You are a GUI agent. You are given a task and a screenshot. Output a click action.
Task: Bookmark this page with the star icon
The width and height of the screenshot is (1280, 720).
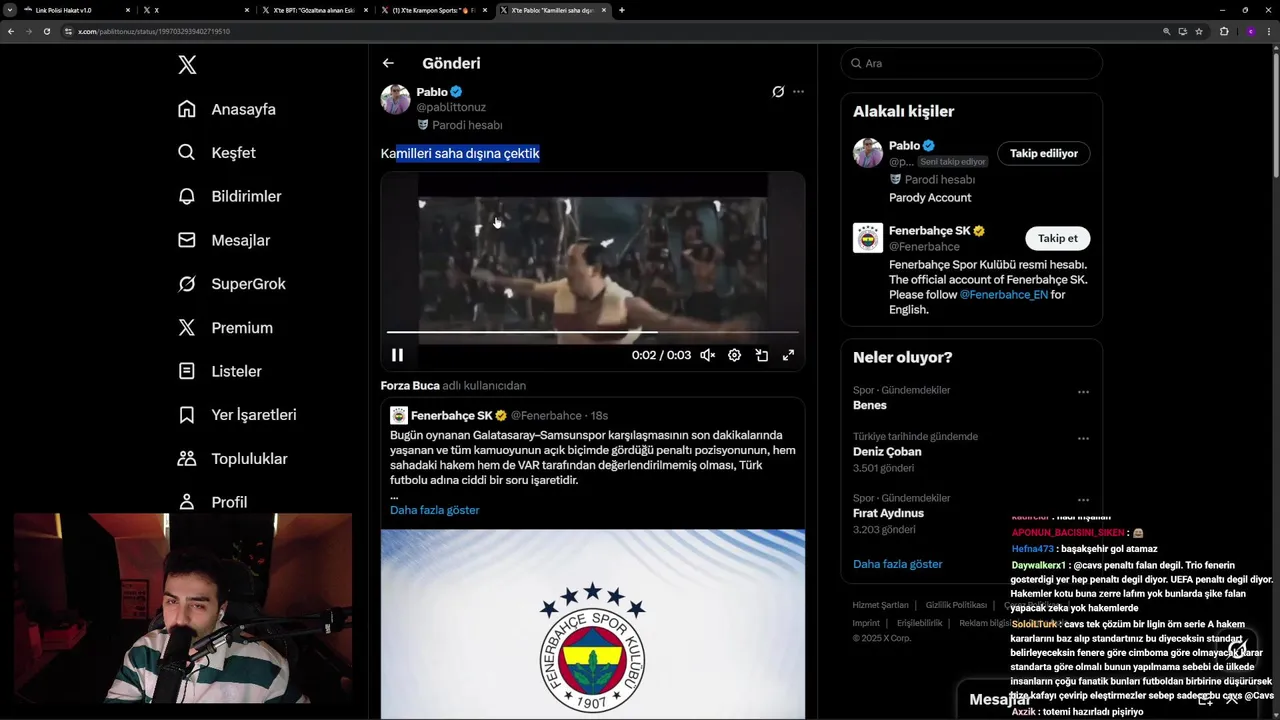click(1199, 31)
